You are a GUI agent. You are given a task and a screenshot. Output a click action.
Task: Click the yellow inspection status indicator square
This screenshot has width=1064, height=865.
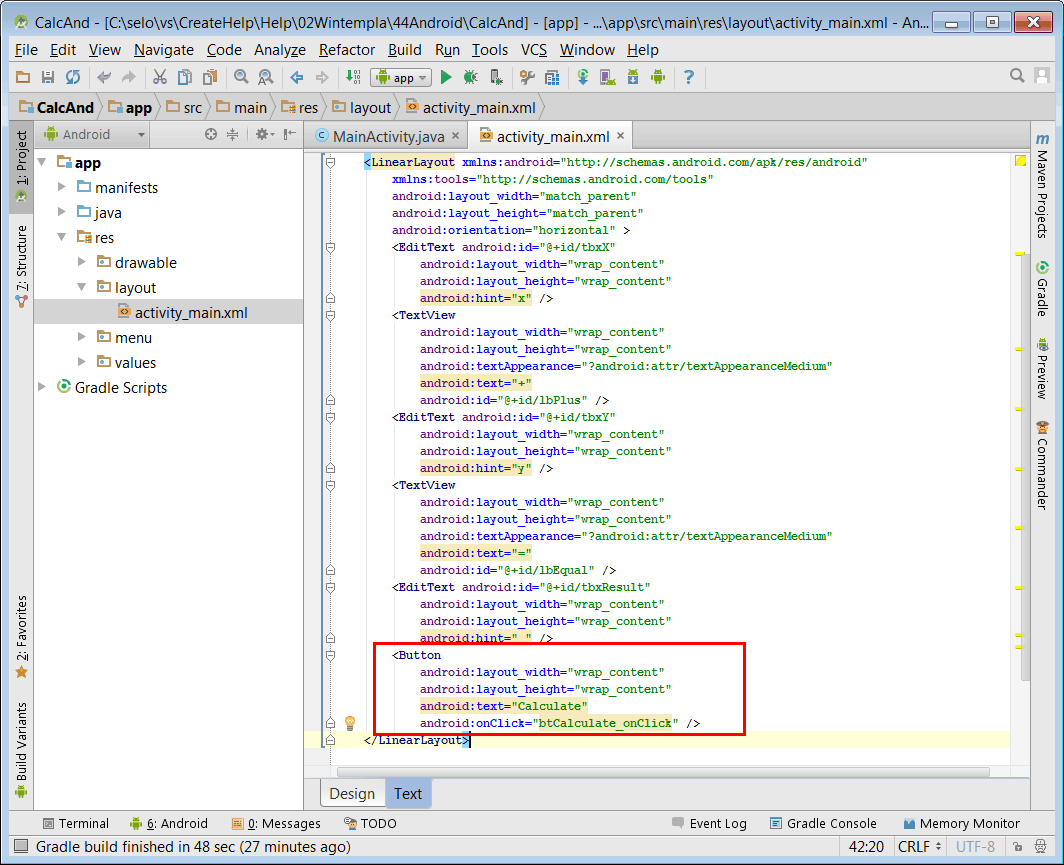[x=1020, y=161]
